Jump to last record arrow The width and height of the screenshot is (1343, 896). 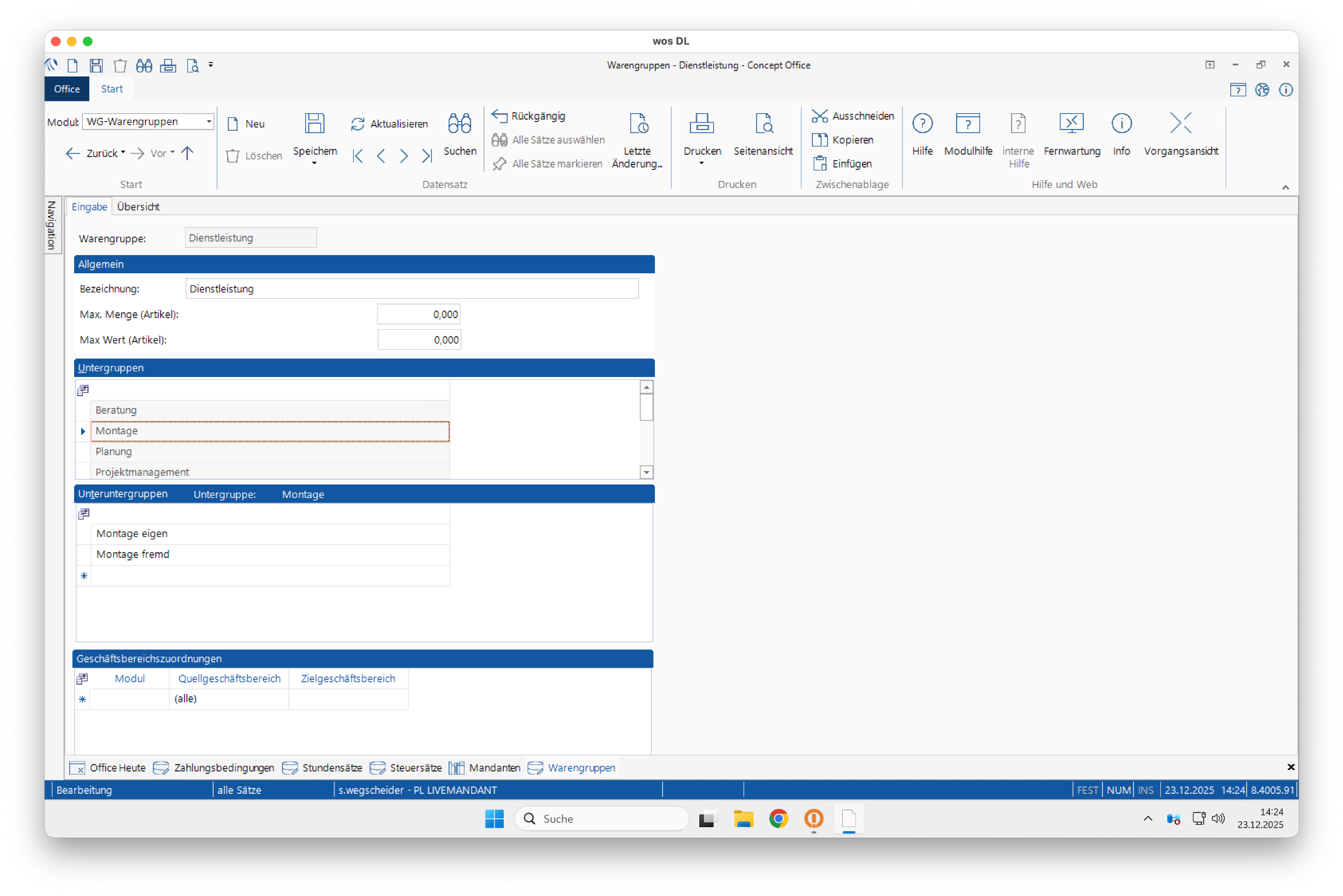coord(427,156)
